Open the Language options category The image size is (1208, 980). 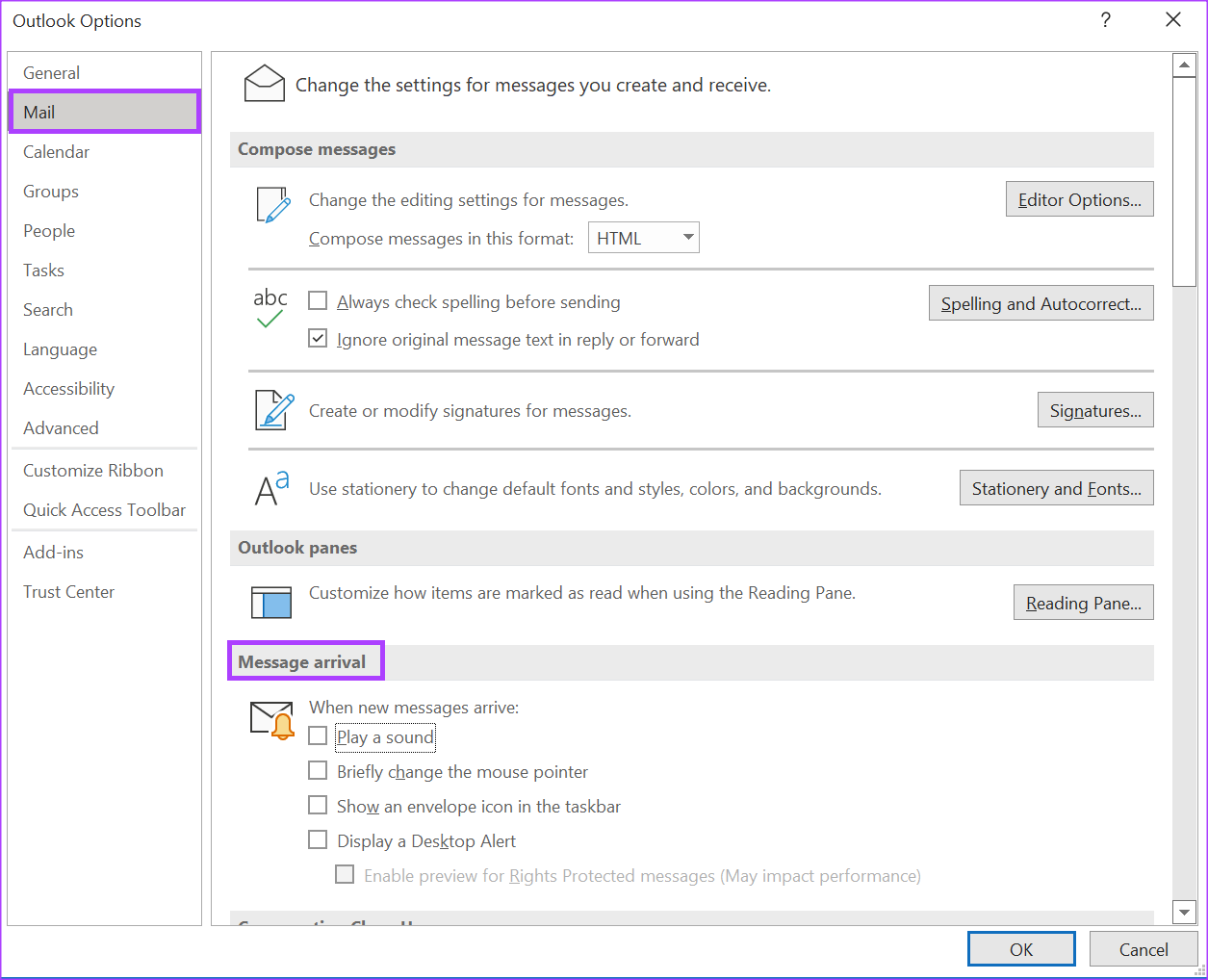click(104, 349)
